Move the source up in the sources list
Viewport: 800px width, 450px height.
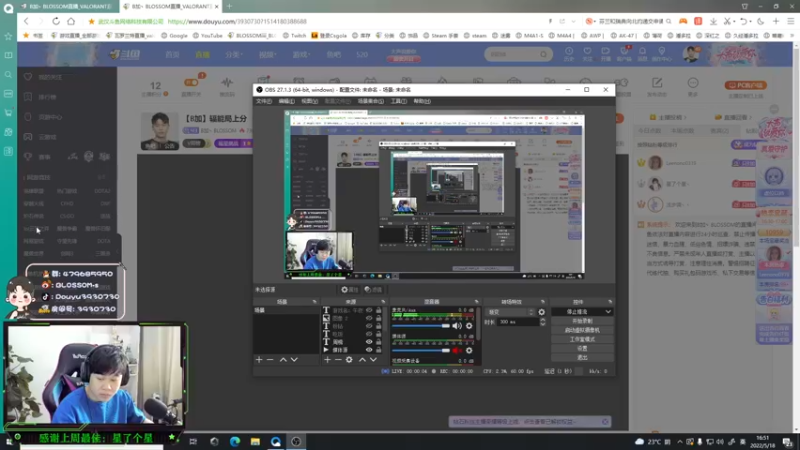(362, 360)
